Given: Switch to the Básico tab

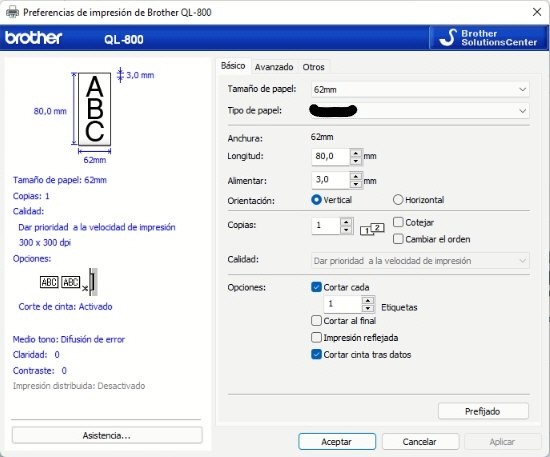Looking at the screenshot, I should pyautogui.click(x=233, y=66).
